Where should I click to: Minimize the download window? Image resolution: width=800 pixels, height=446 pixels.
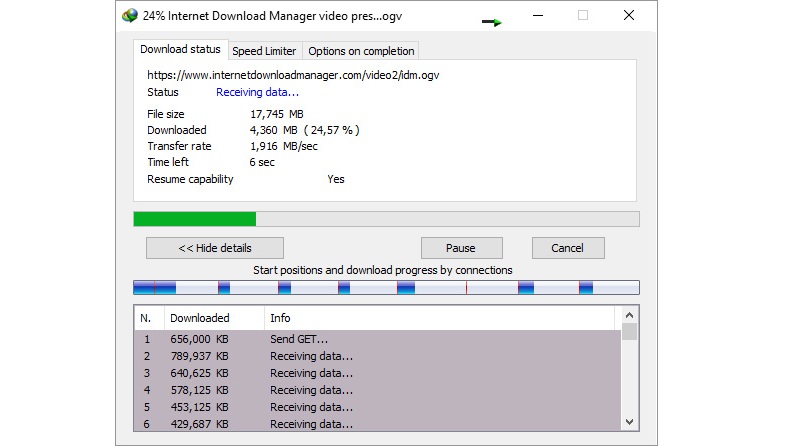tap(538, 15)
